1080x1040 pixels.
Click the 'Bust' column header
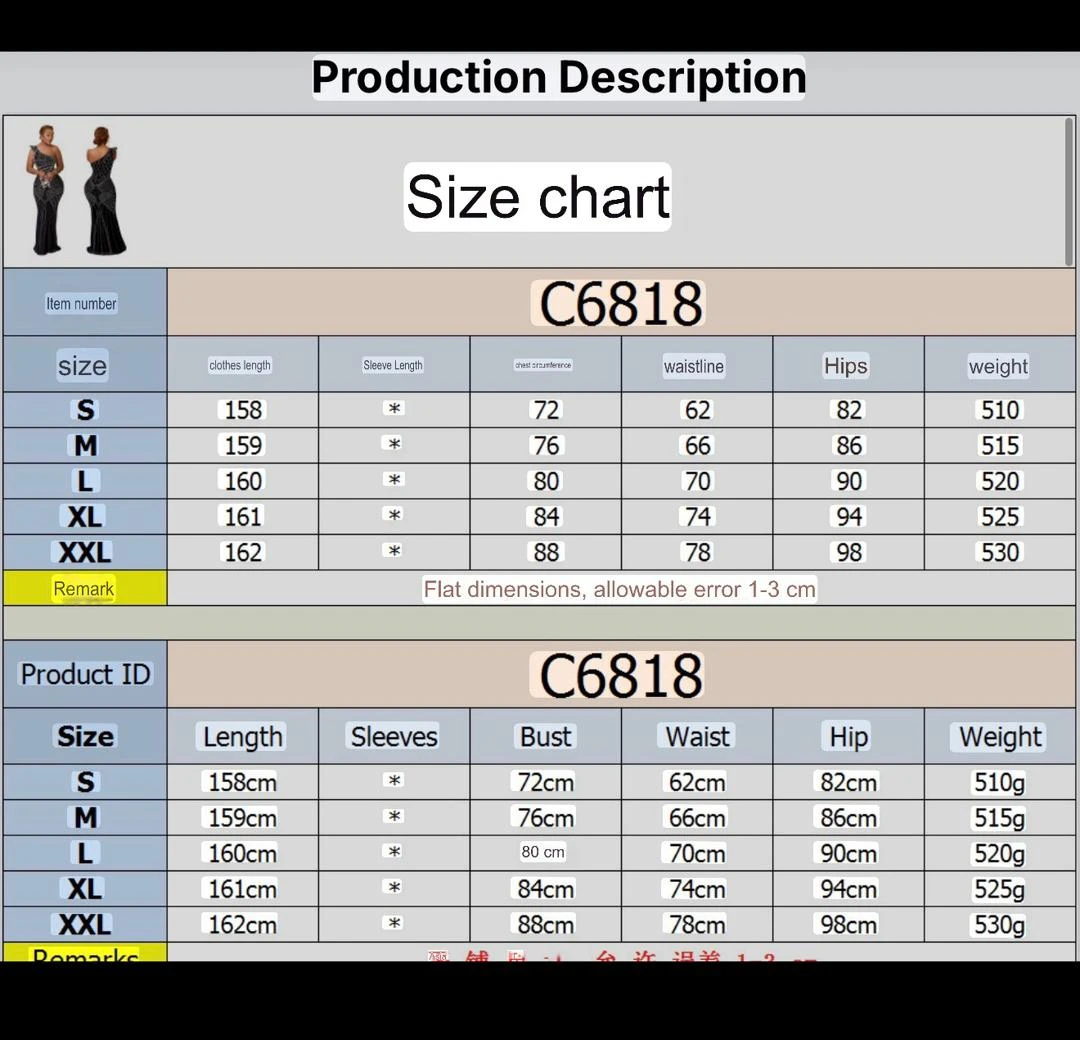click(x=544, y=737)
